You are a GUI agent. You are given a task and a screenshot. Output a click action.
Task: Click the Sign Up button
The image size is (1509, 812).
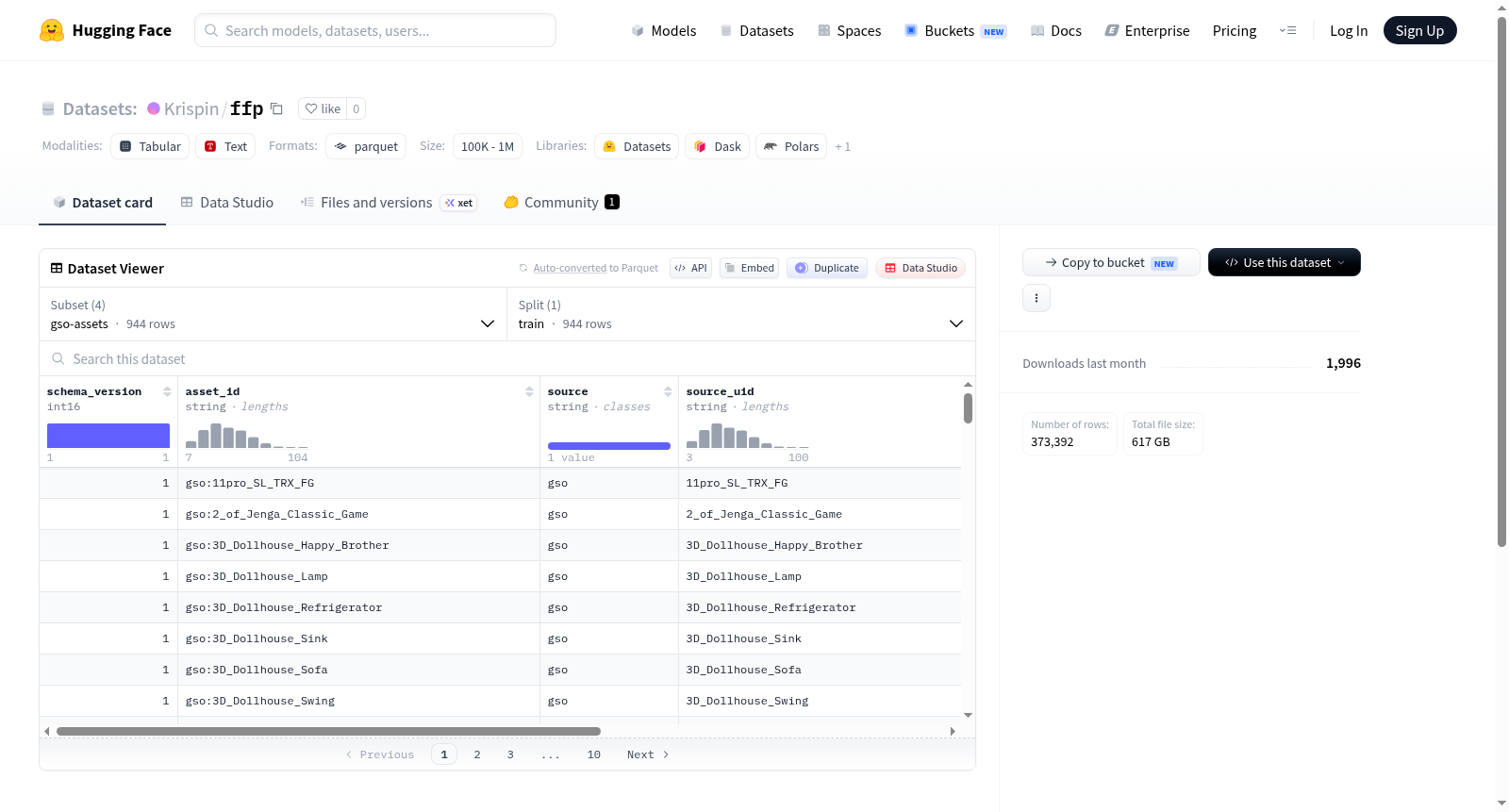click(x=1420, y=30)
